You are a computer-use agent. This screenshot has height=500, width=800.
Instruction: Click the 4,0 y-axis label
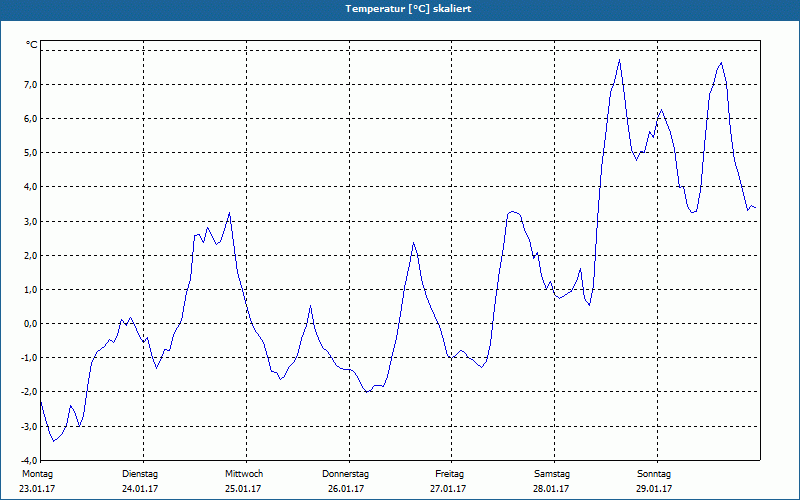click(x=31, y=187)
